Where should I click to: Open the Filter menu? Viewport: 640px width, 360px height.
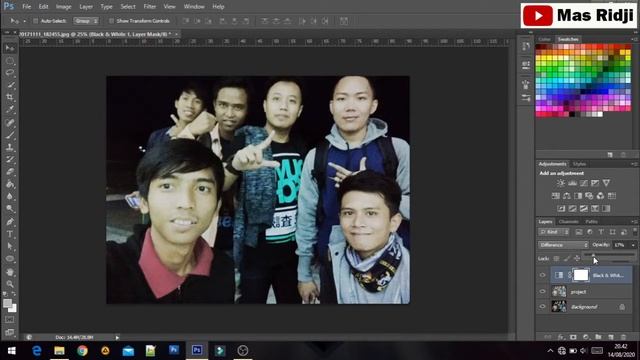point(150,7)
